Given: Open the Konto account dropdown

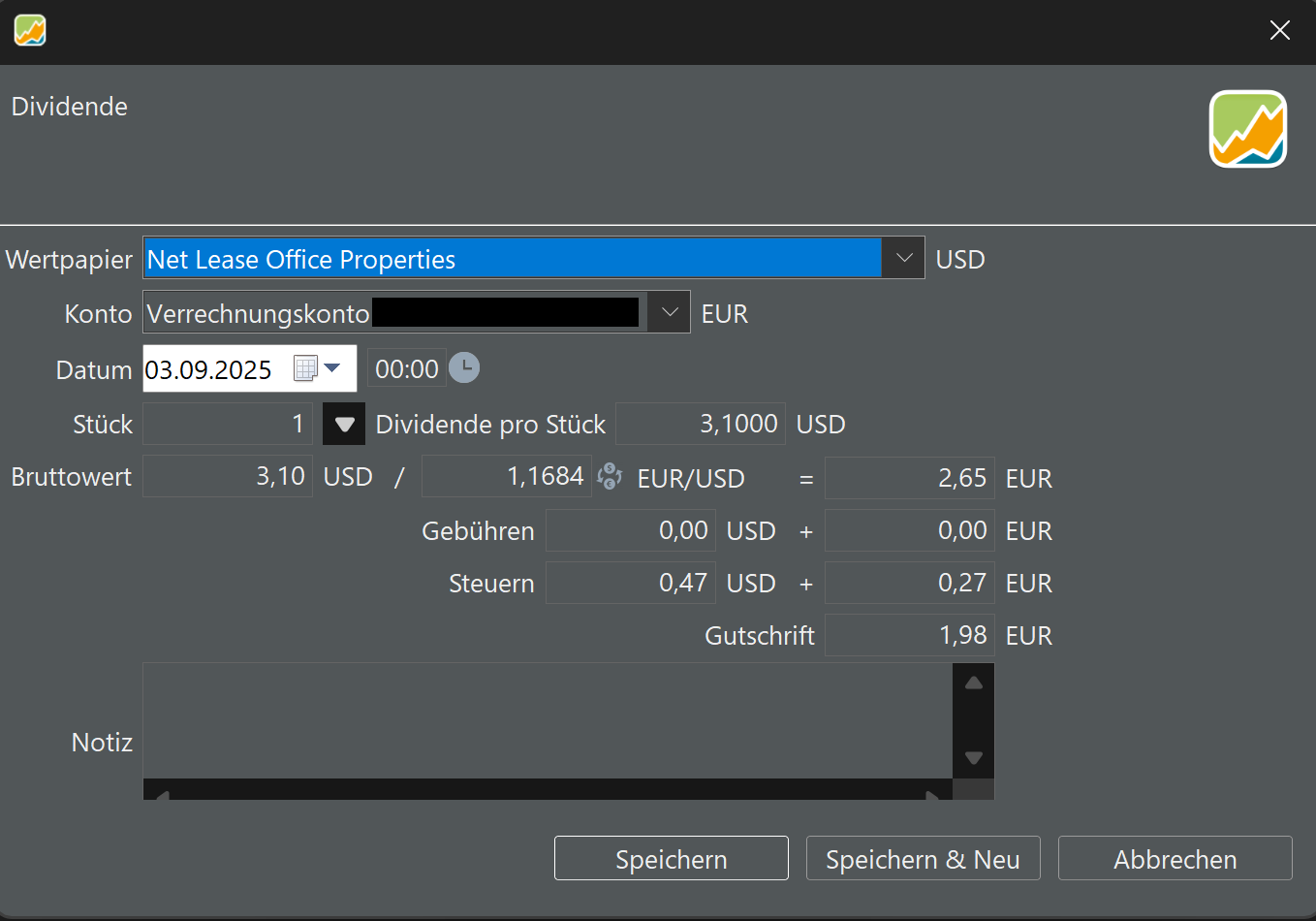Looking at the screenshot, I should click(x=669, y=312).
